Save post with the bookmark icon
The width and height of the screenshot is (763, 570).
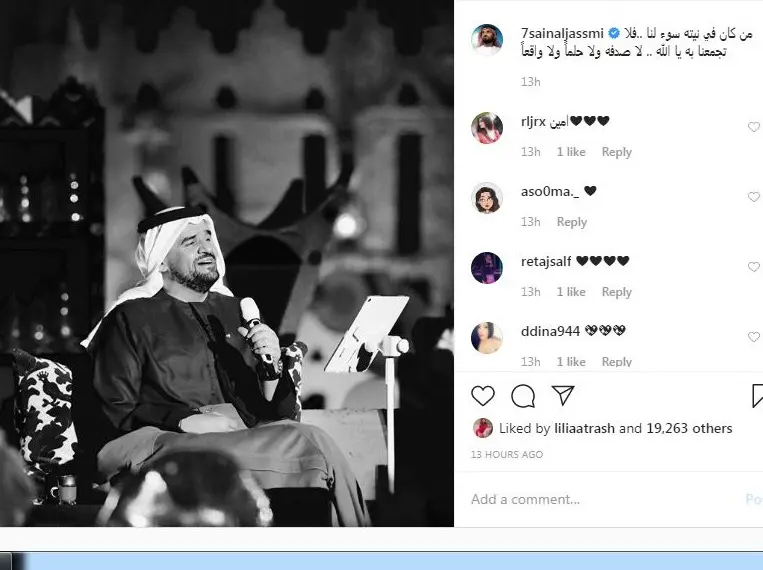757,396
